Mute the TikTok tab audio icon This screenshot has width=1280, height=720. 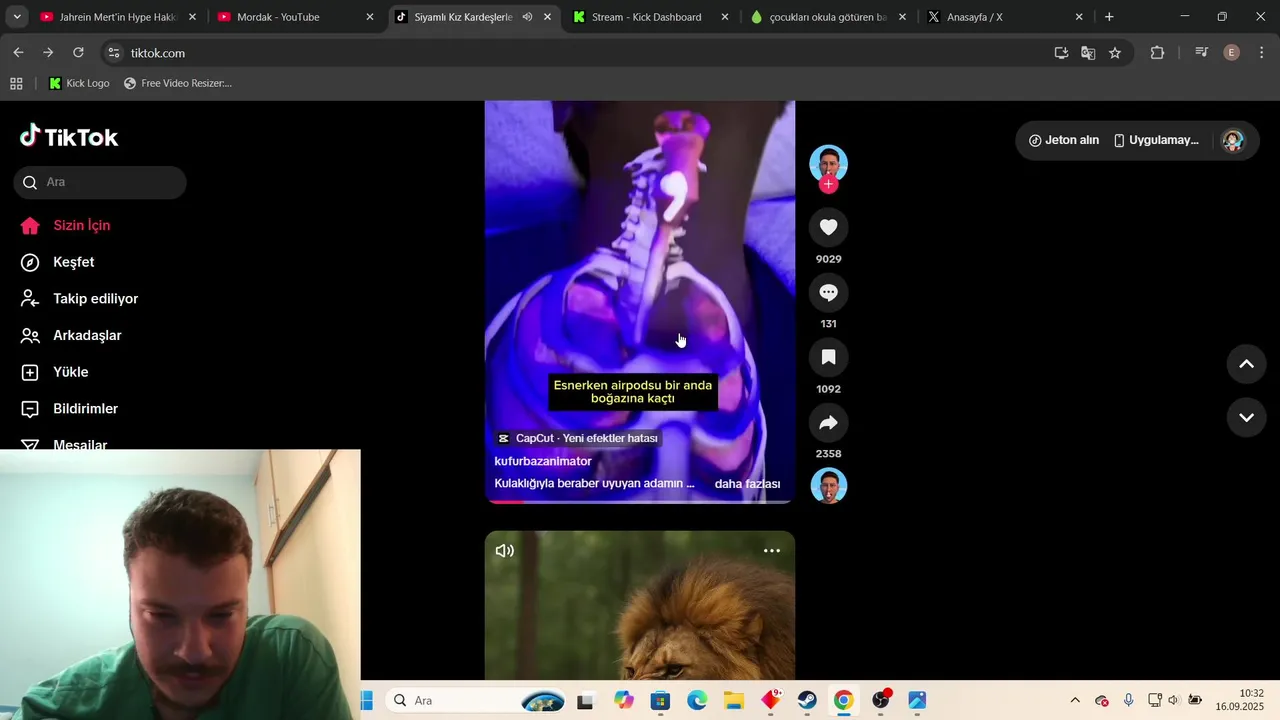tap(527, 17)
